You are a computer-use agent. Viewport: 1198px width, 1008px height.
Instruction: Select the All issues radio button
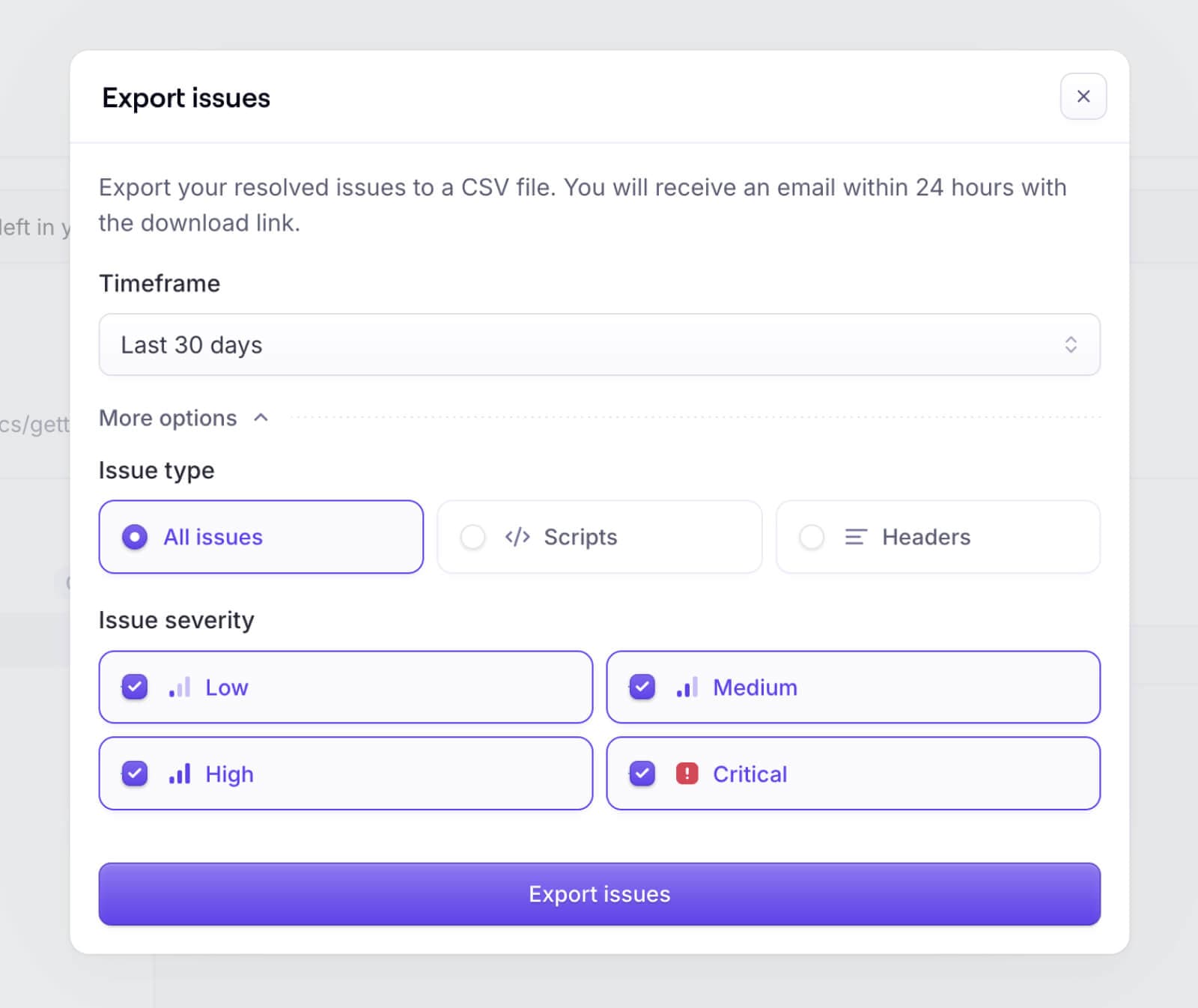coord(135,537)
